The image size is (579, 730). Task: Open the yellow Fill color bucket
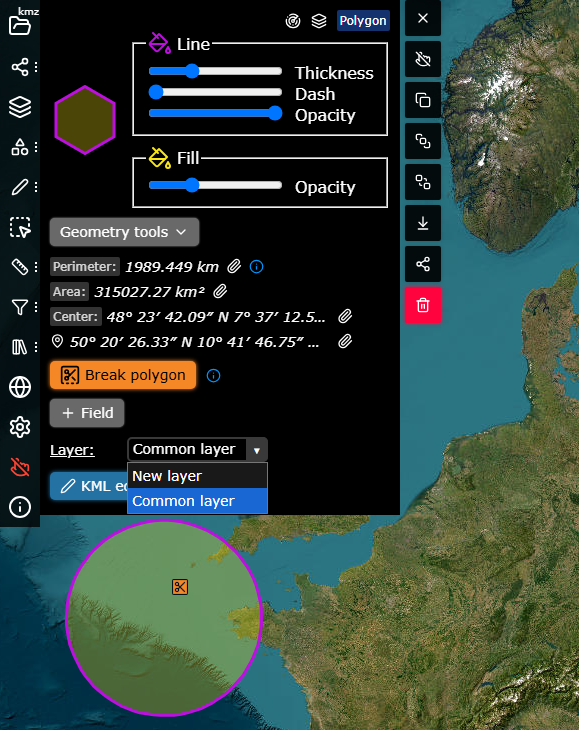[159, 157]
